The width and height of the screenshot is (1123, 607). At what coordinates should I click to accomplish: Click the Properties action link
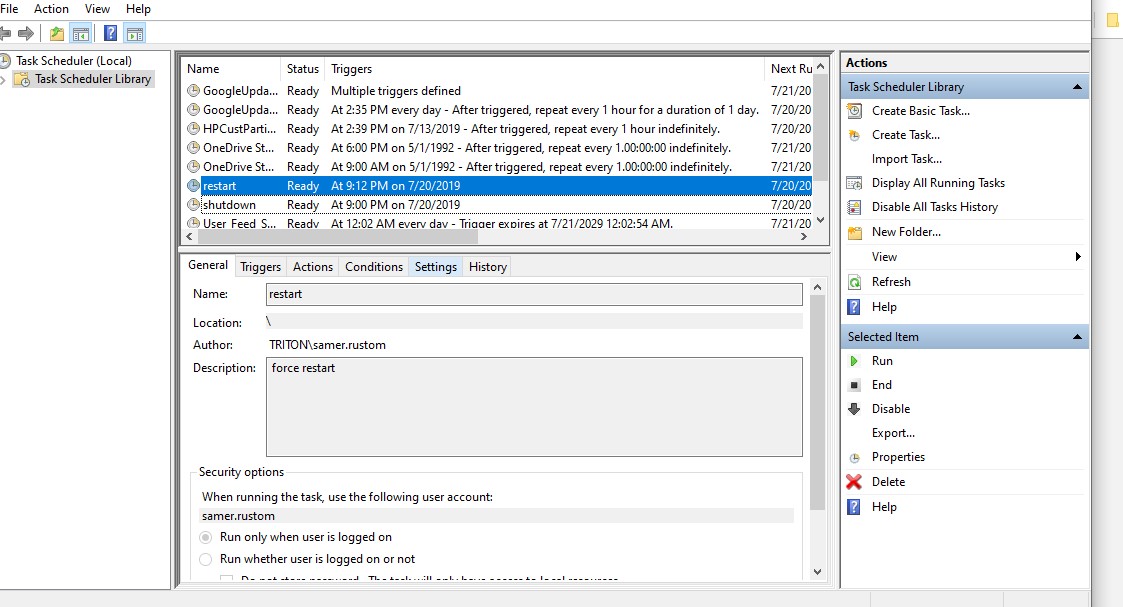pyautogui.click(x=898, y=457)
